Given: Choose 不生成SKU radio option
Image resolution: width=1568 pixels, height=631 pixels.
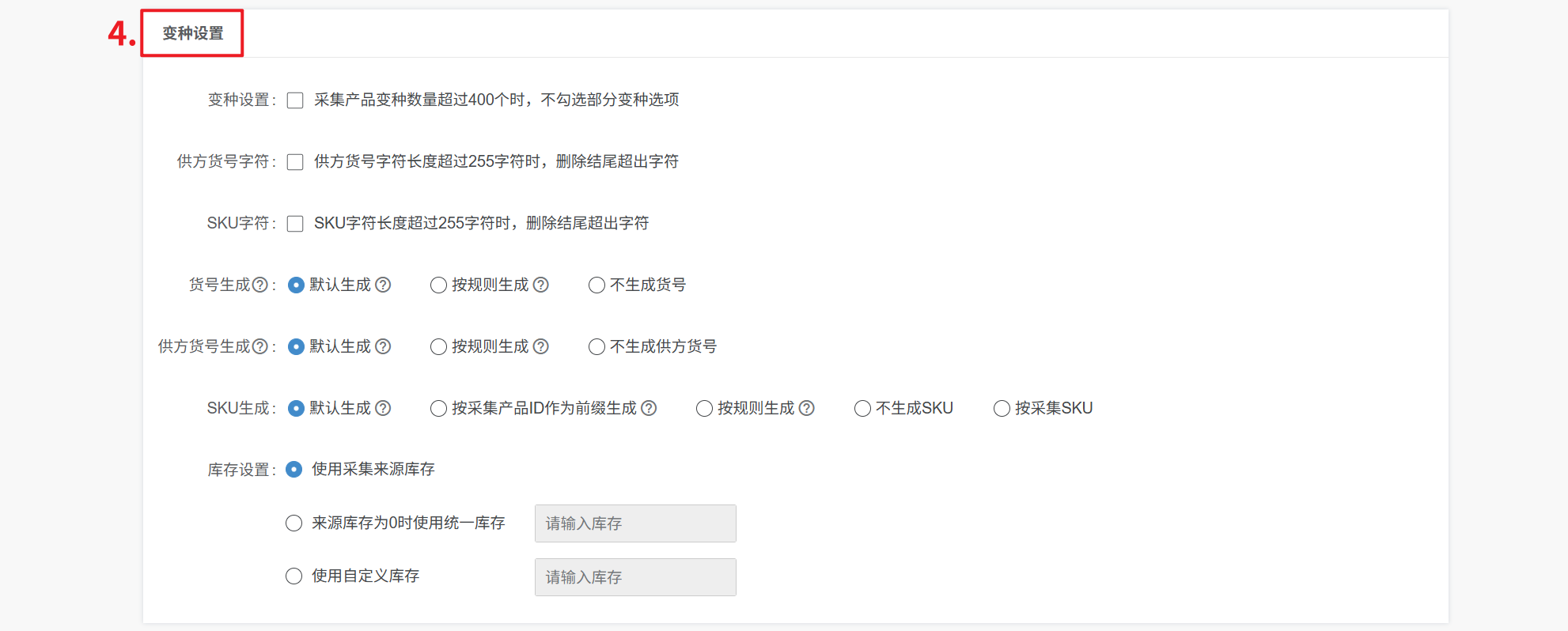Looking at the screenshot, I should tap(862, 409).
